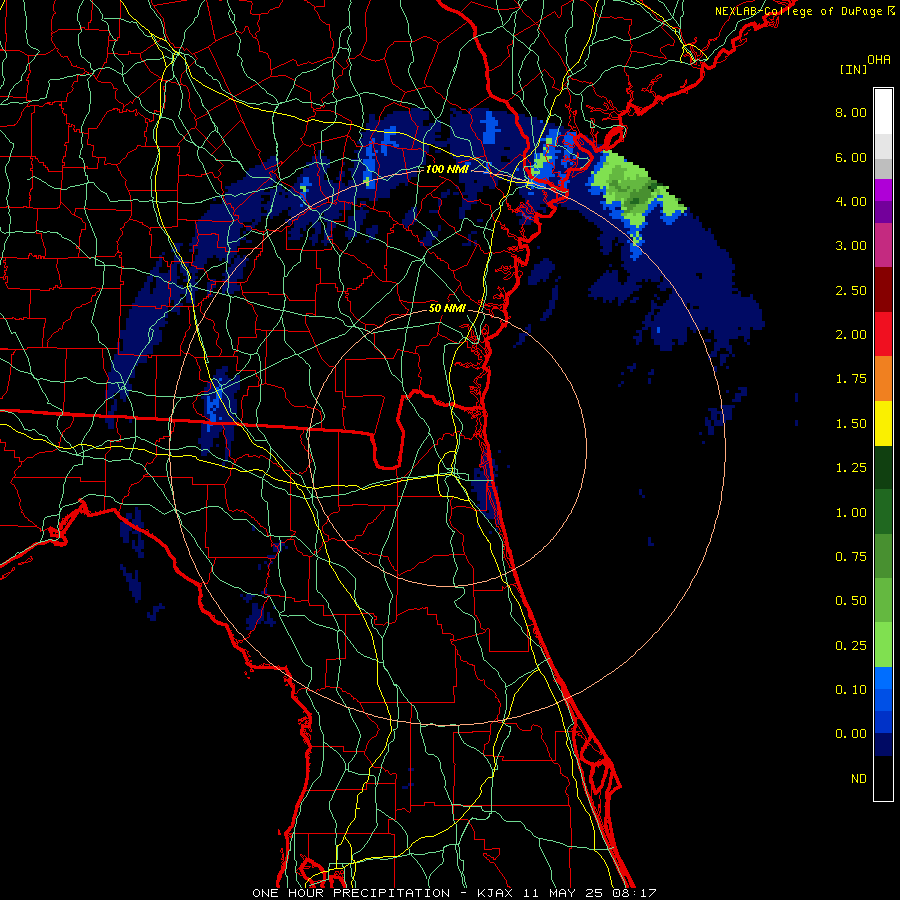
Task: Click the KJAX radar site identifier
Action: coord(496,893)
